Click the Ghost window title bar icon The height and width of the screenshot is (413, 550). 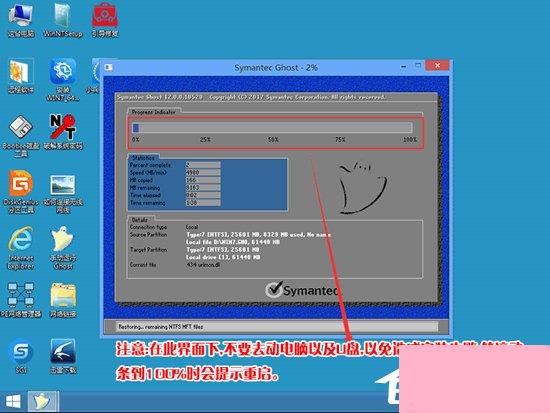(x=109, y=67)
